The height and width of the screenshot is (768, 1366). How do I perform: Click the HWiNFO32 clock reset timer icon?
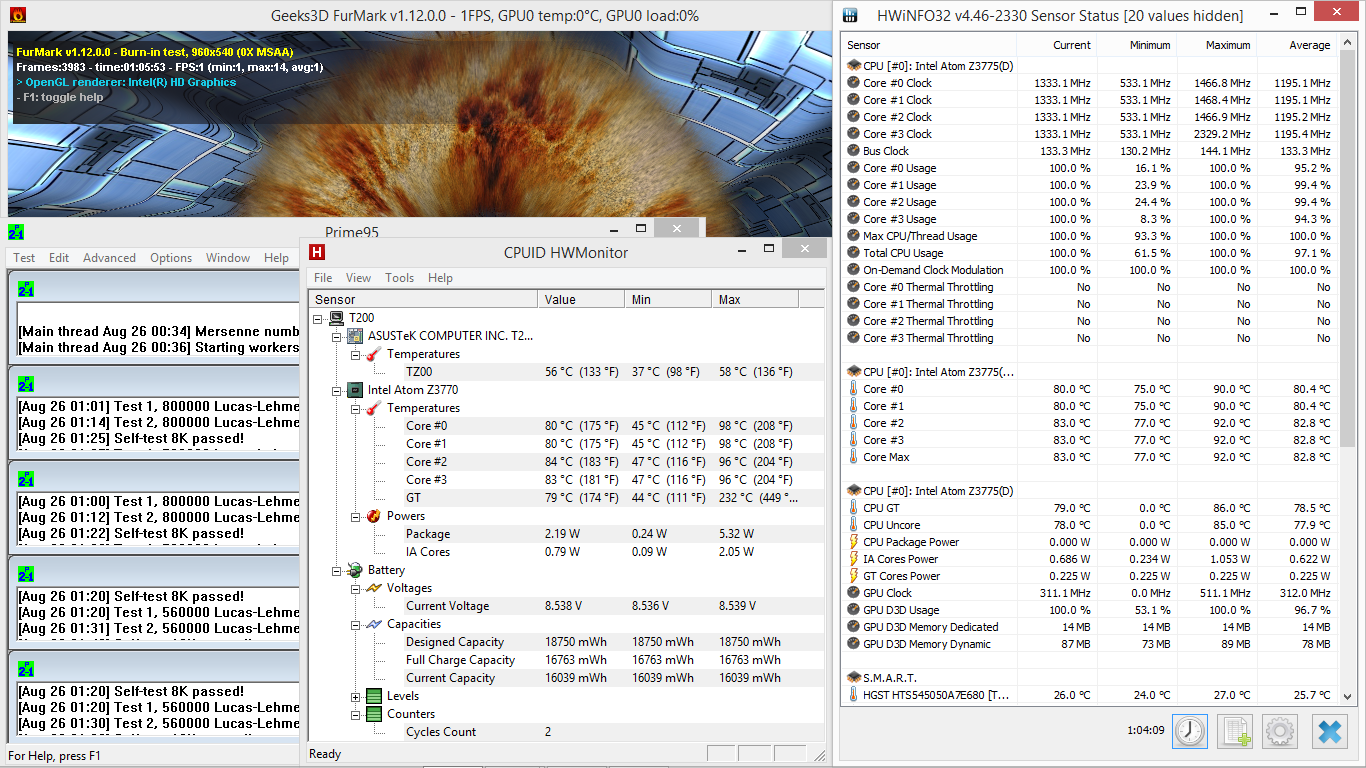coord(1190,731)
